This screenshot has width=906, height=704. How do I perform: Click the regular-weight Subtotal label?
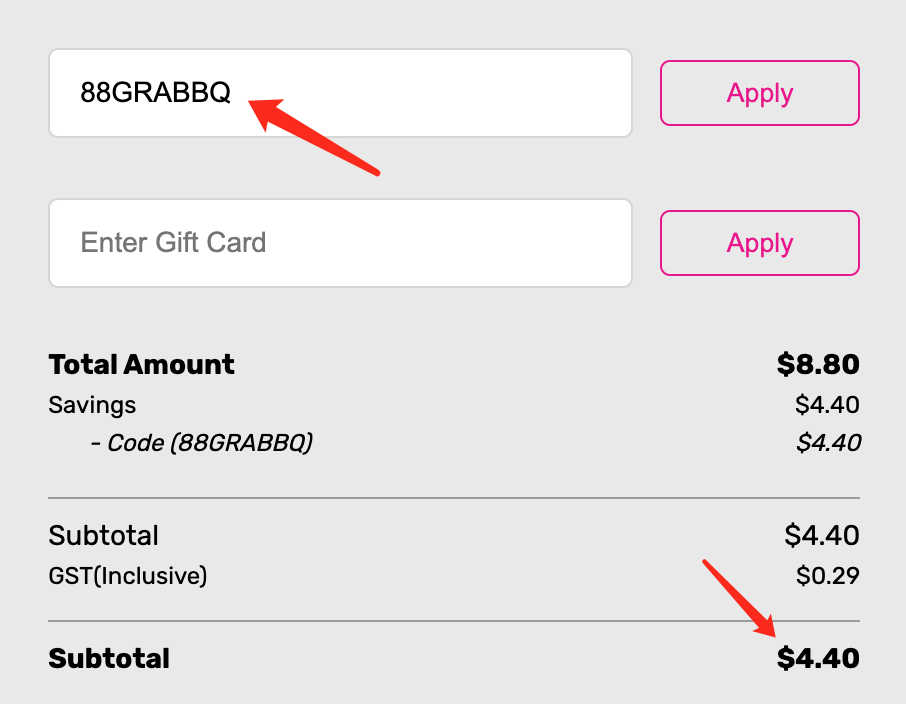(x=103, y=535)
